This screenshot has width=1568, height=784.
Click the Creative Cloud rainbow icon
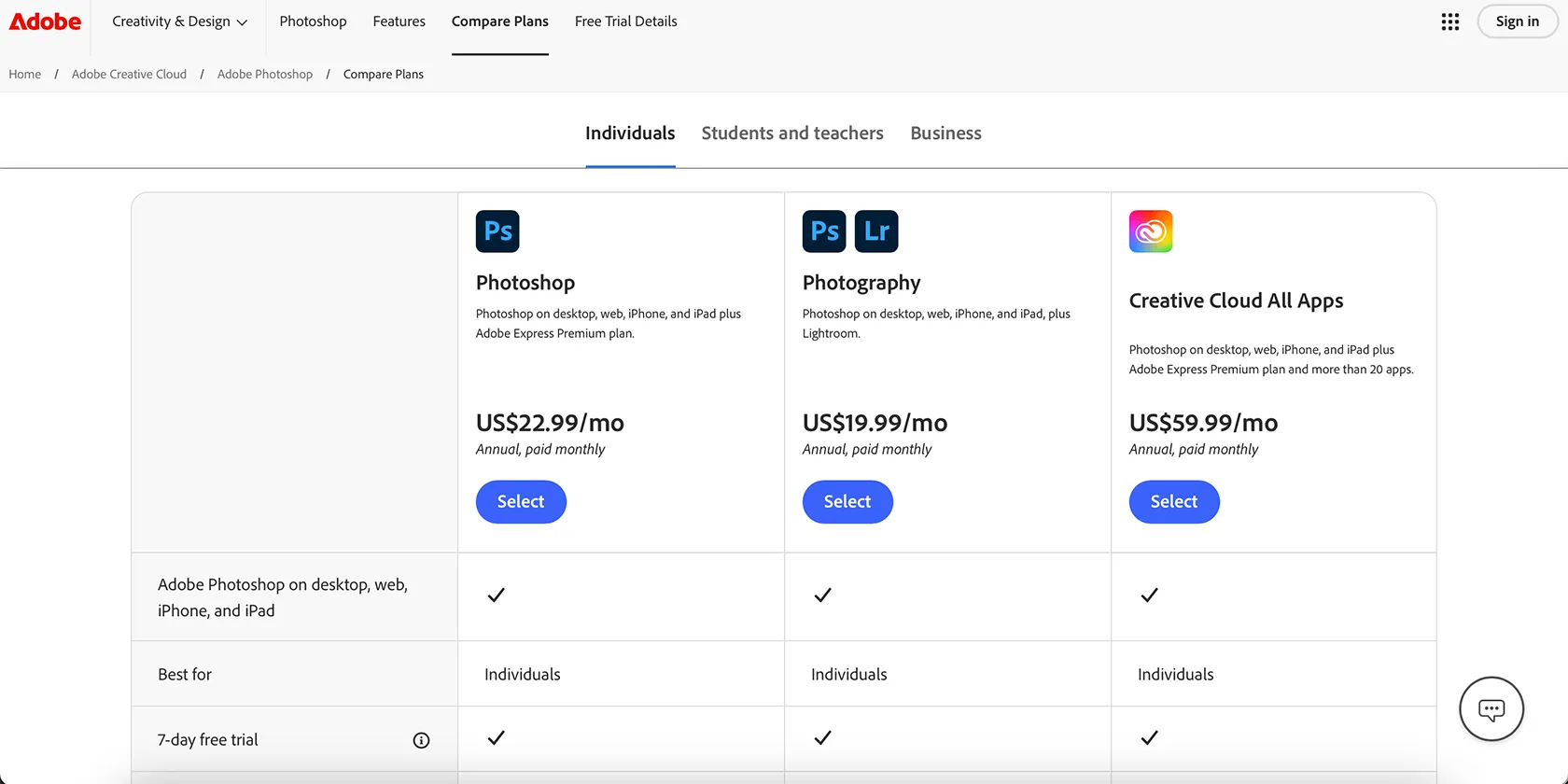(x=1150, y=231)
